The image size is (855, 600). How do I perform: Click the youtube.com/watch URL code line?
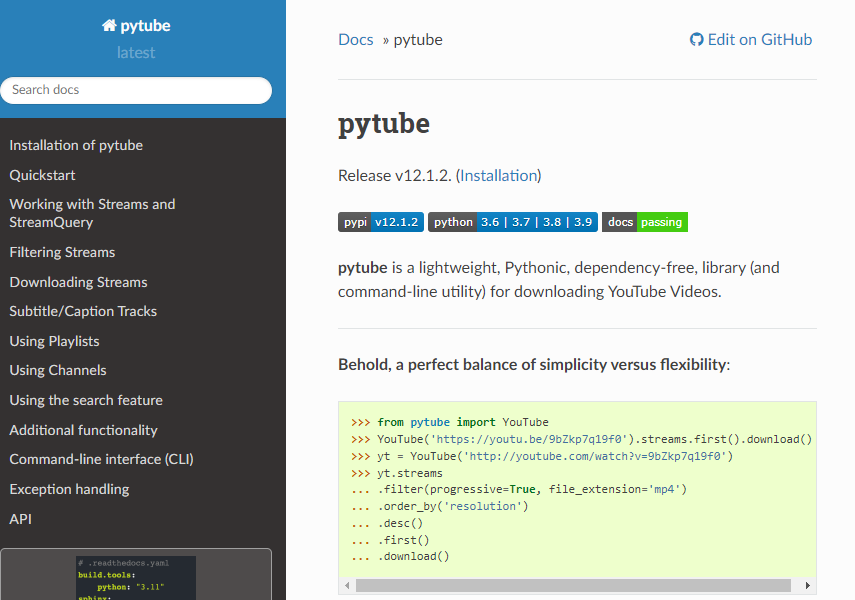tap(543, 456)
